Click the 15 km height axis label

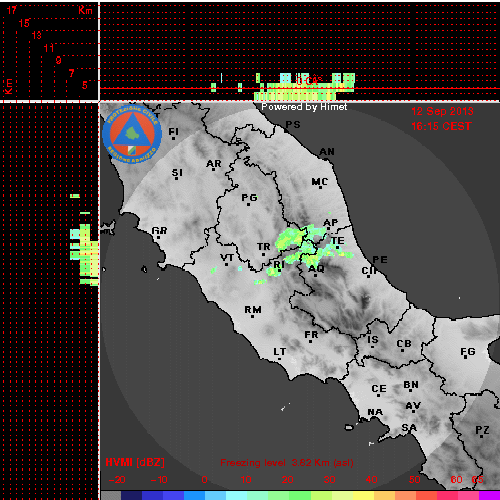(x=24, y=23)
